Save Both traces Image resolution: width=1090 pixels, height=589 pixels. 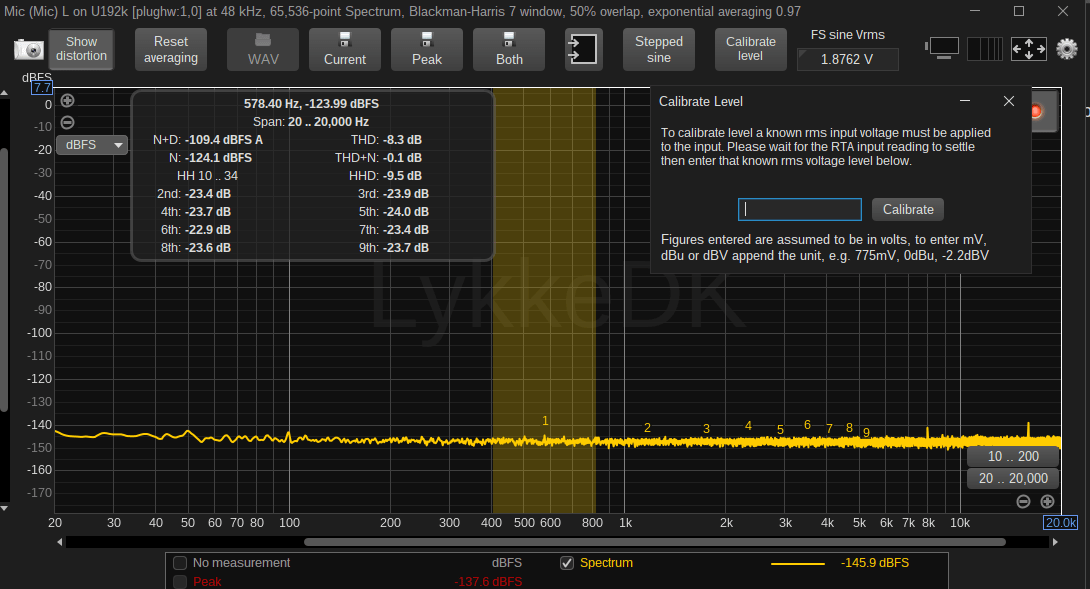509,49
